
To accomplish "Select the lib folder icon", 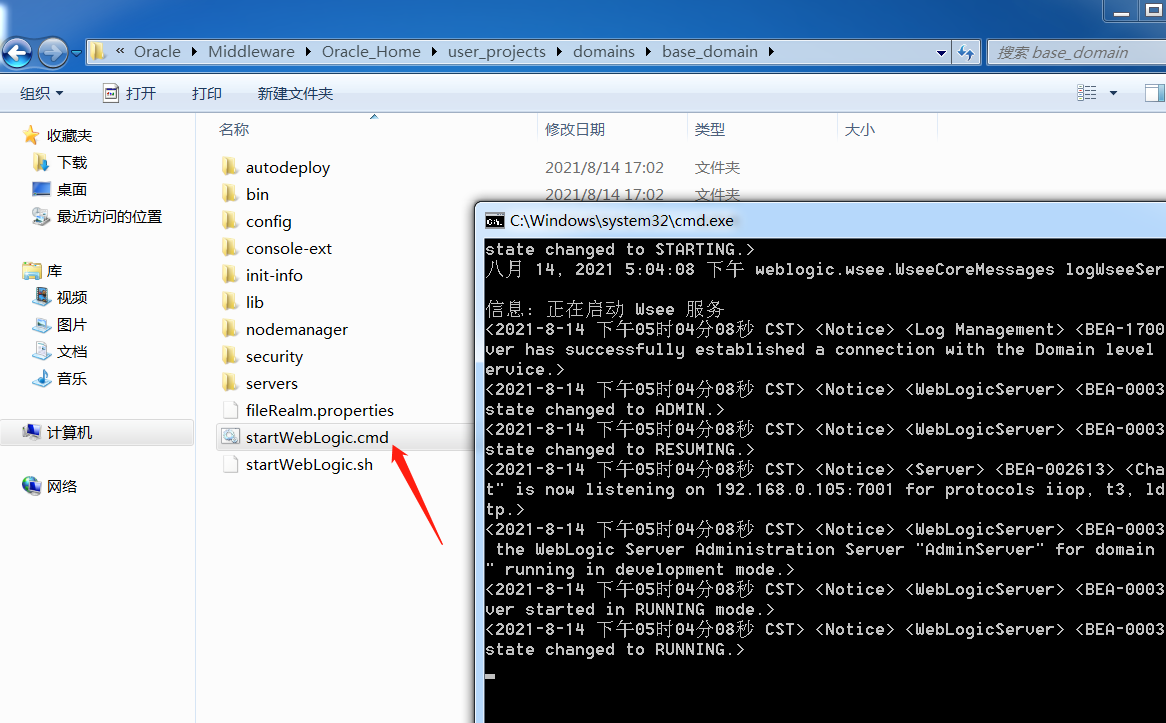I will pos(231,301).
